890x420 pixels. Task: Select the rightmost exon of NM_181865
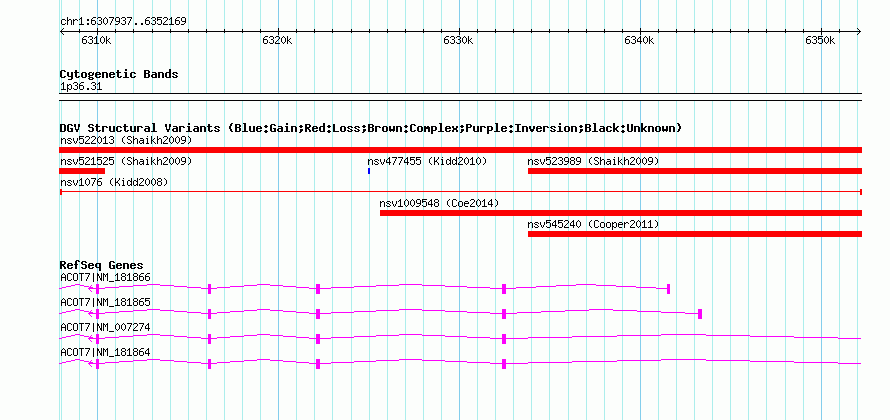tap(700, 314)
